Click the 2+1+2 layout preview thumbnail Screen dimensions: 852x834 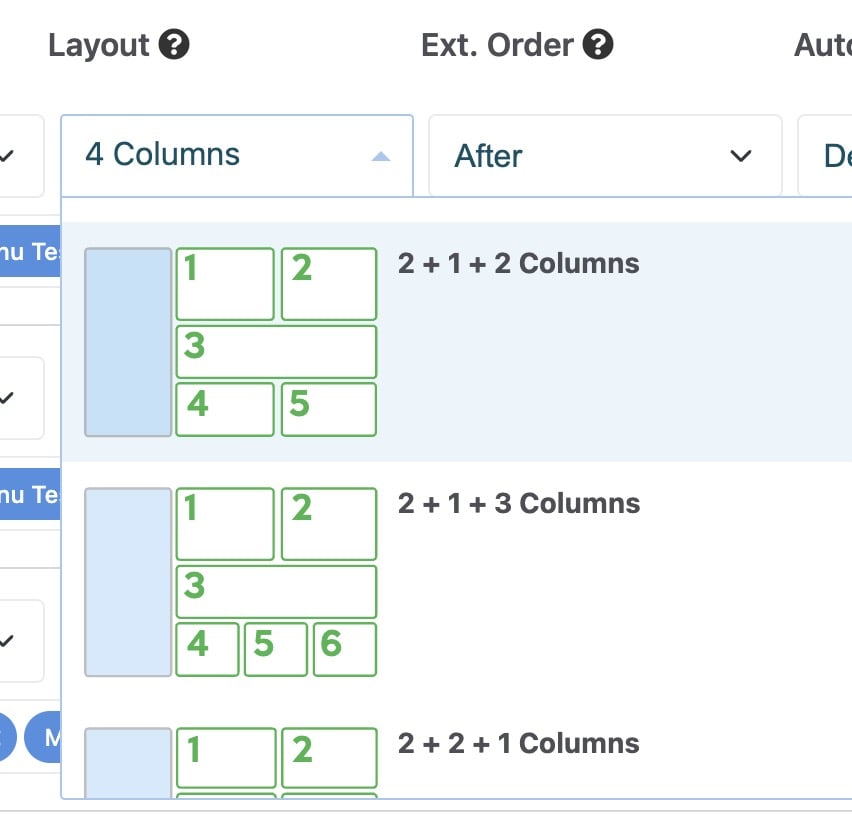[231, 342]
